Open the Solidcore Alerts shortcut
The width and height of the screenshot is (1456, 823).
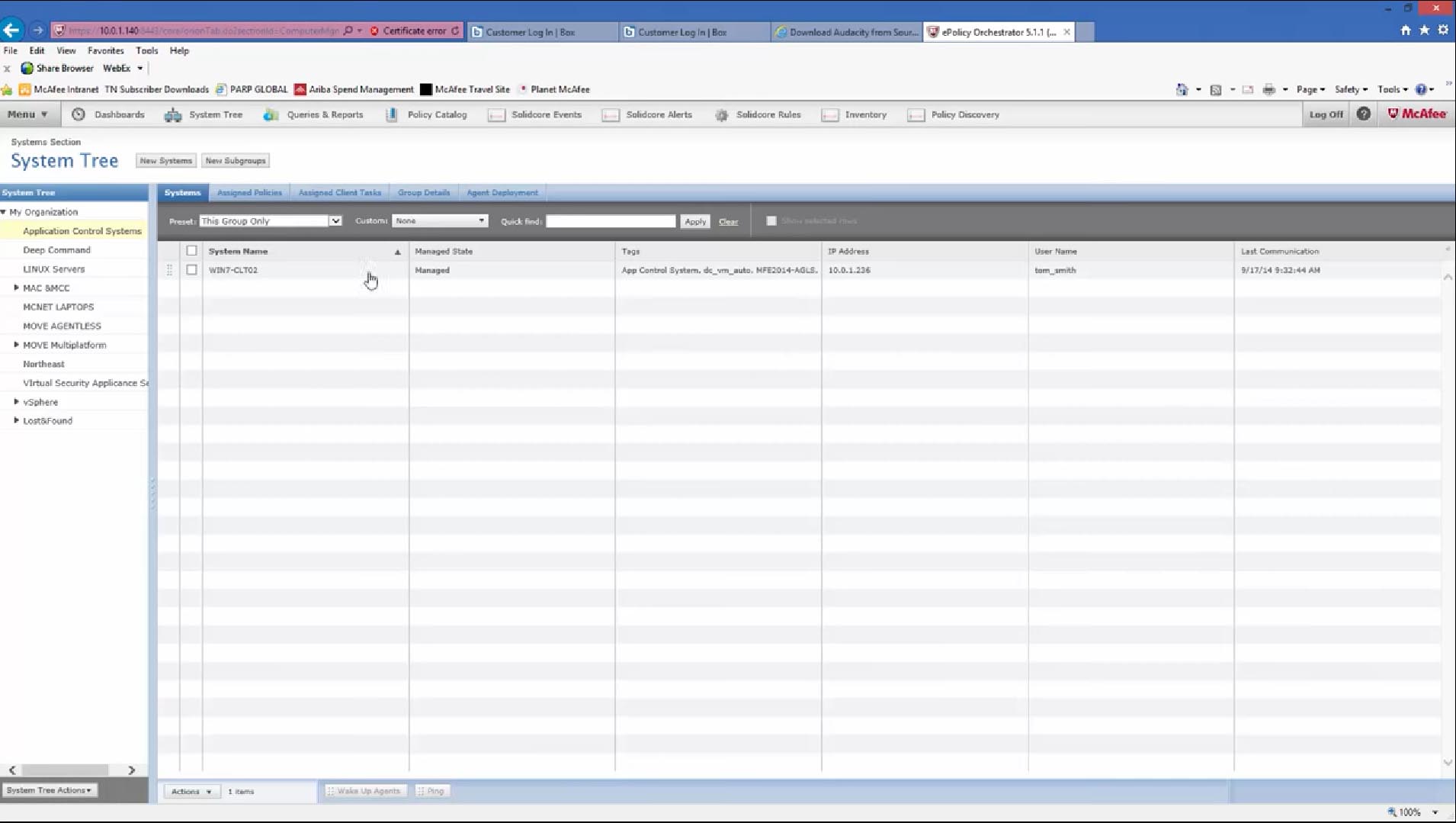click(x=648, y=114)
